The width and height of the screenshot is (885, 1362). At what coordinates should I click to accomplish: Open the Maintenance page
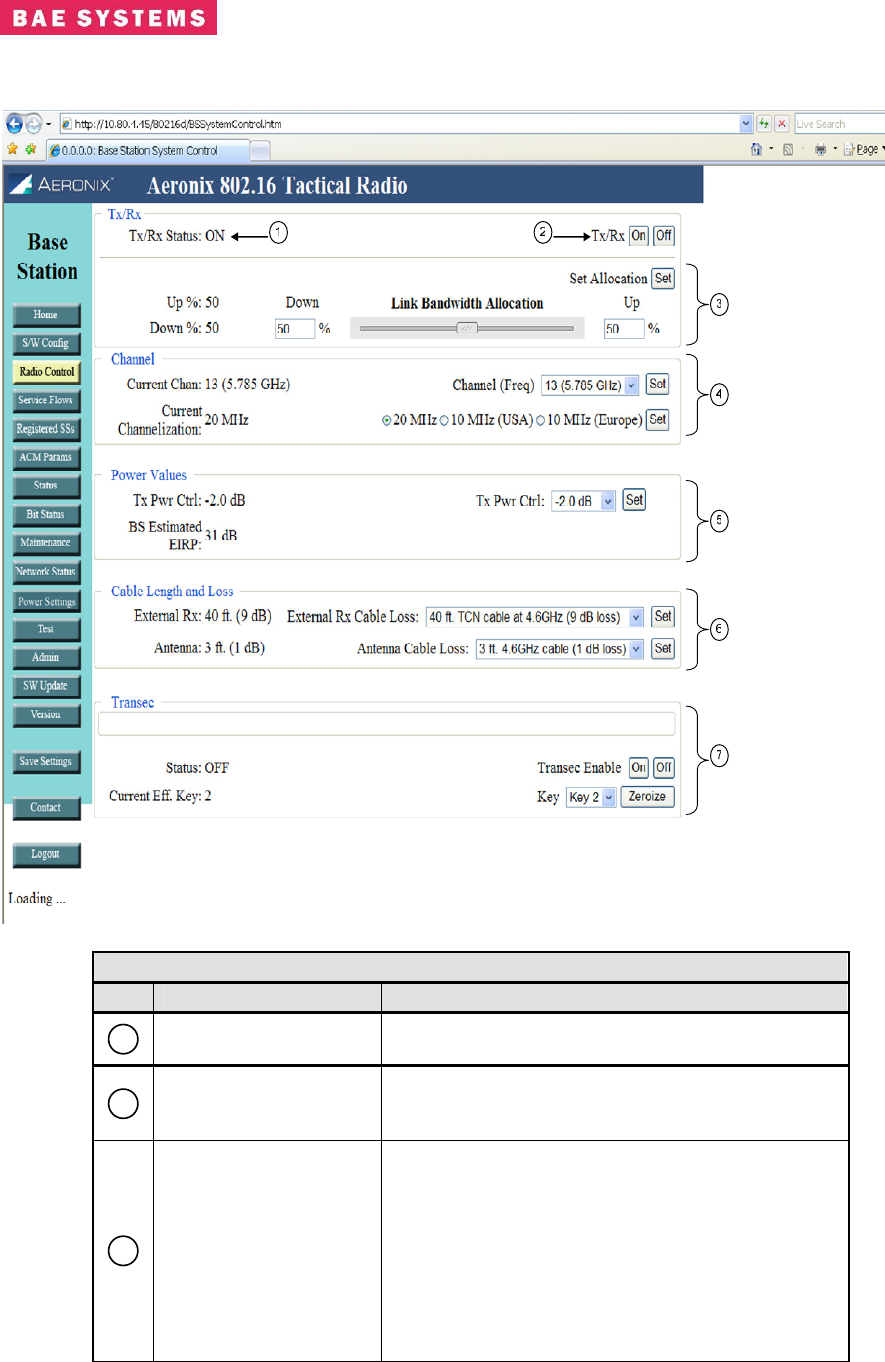click(x=45, y=543)
